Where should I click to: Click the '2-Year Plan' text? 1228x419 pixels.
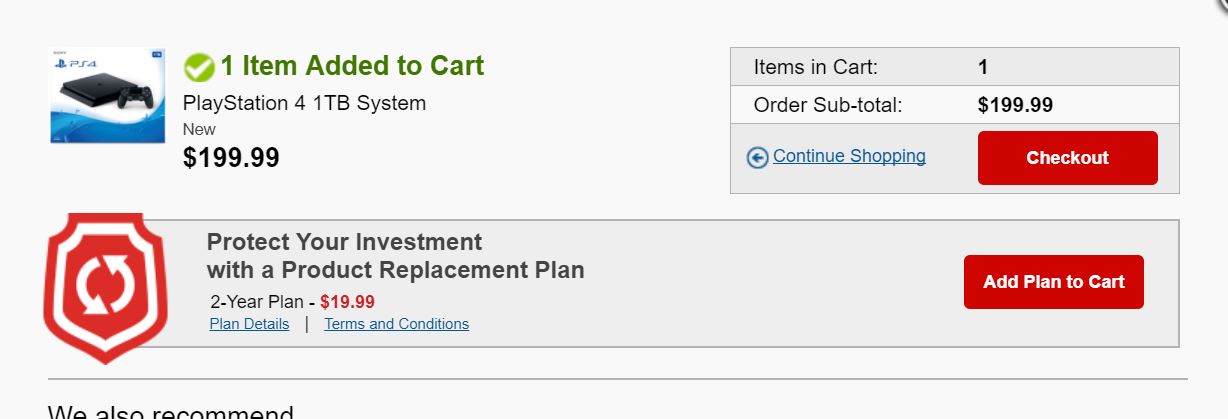[x=257, y=302]
